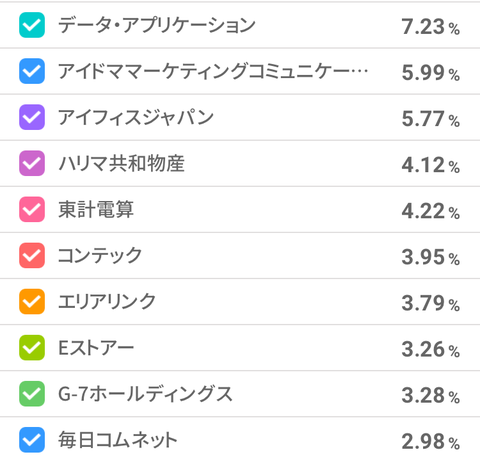Viewport: 480px width, 459px height.
Task: Uncheck the orange エリアリンク checkbox
Action: coord(32,301)
